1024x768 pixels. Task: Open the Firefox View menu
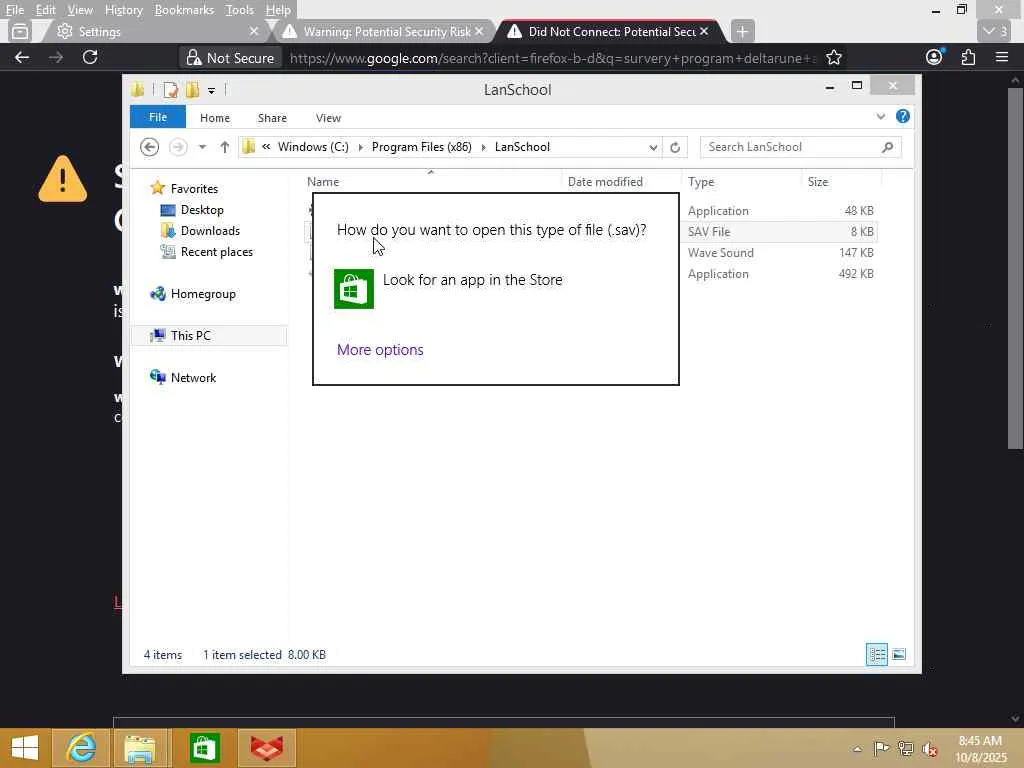80,10
